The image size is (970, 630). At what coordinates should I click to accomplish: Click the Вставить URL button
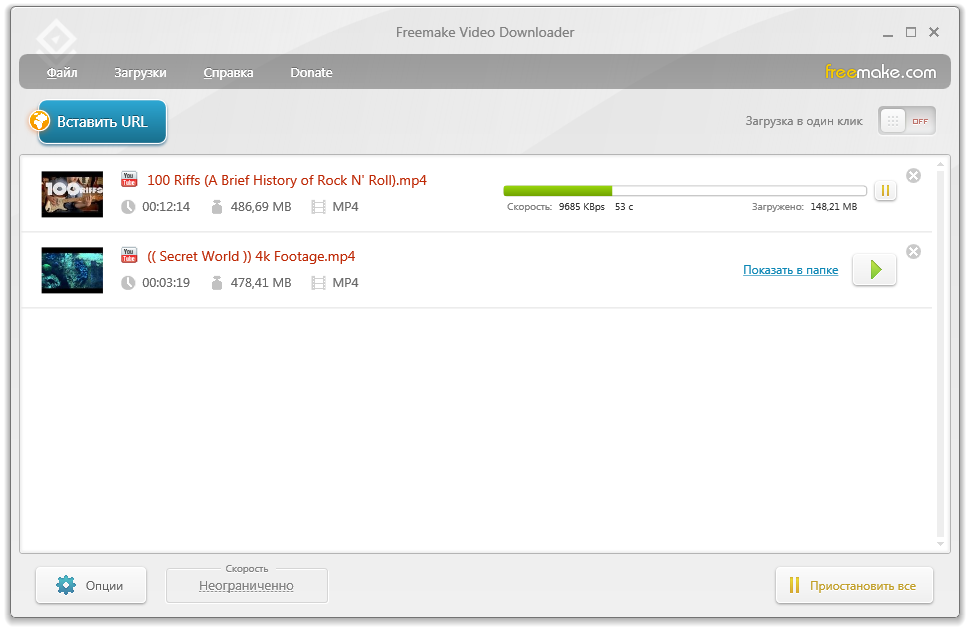point(103,121)
